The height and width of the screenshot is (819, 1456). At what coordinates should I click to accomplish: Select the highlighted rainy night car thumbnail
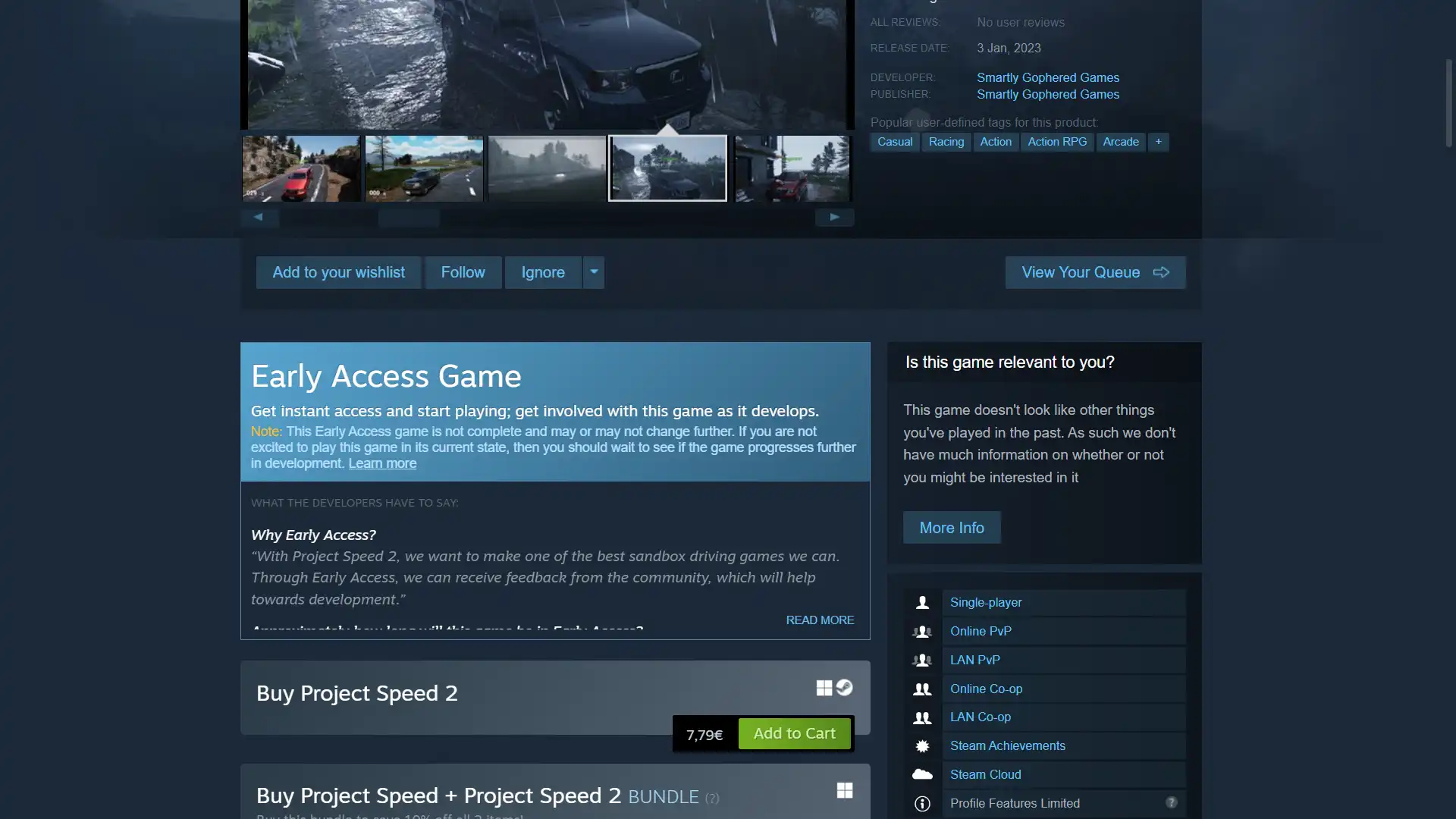[x=667, y=168]
